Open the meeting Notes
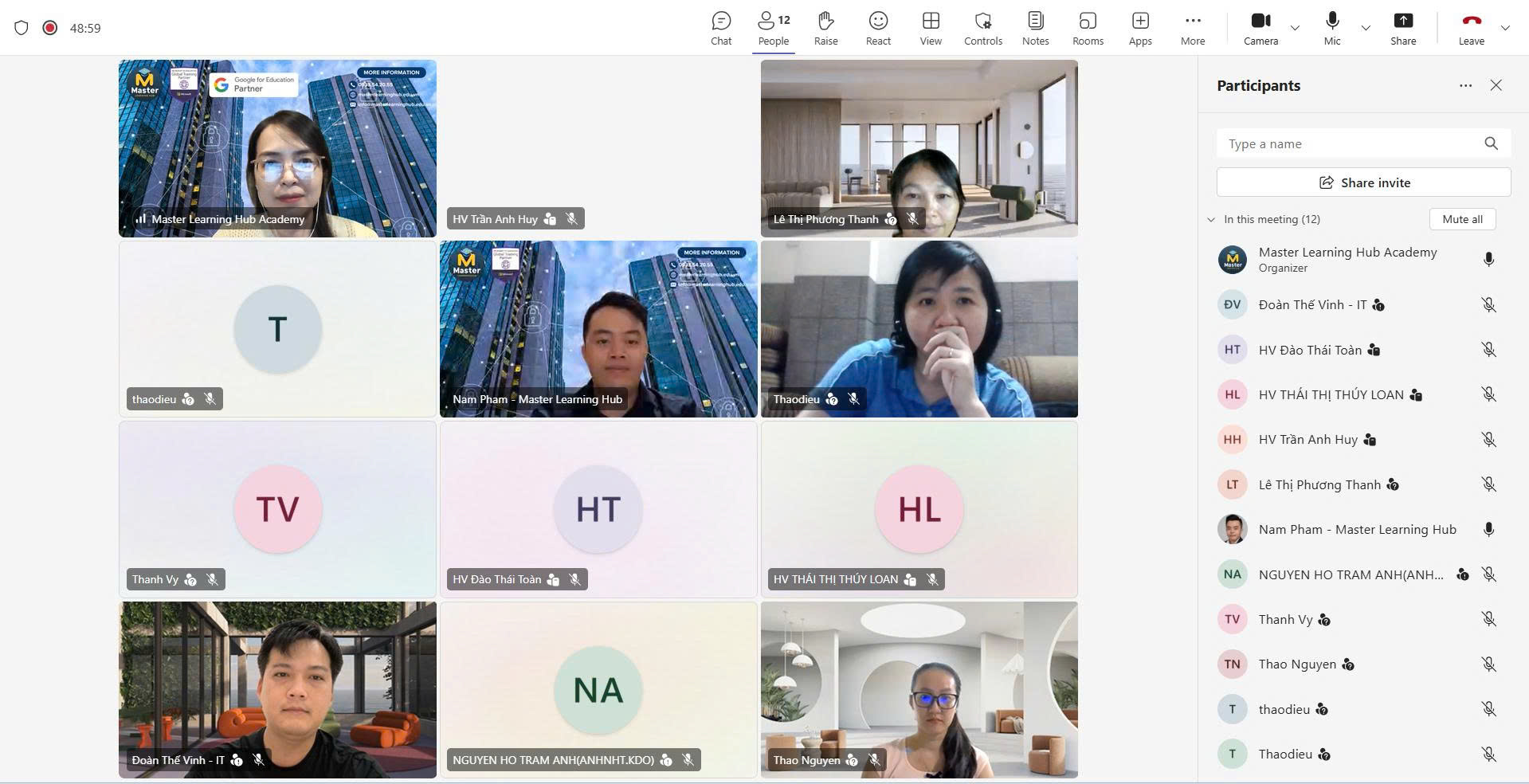This screenshot has height=784, width=1529. 1035,28
